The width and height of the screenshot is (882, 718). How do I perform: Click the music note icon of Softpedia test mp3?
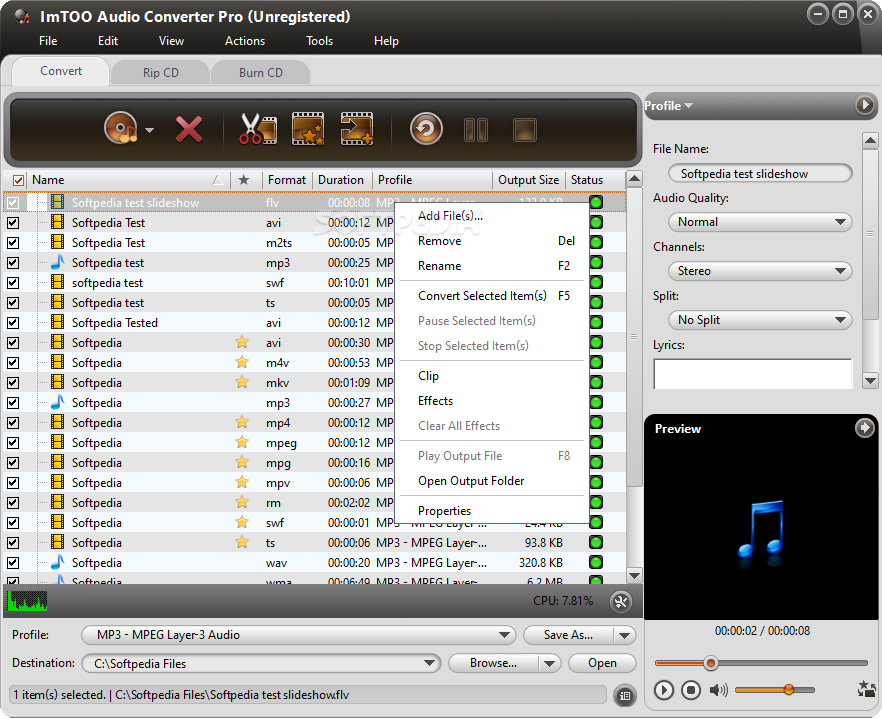click(57, 262)
